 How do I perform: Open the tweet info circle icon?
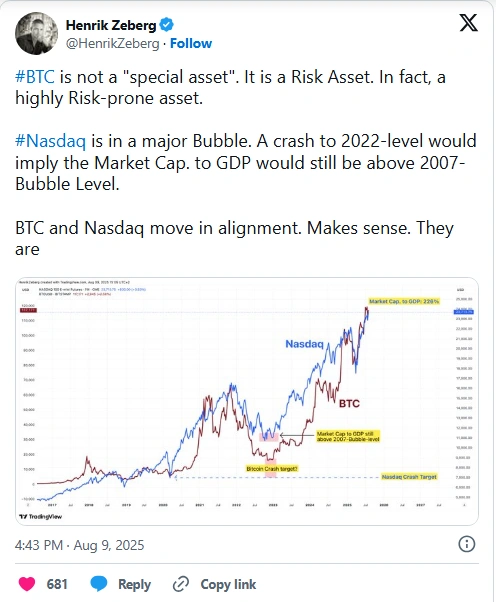tap(467, 544)
